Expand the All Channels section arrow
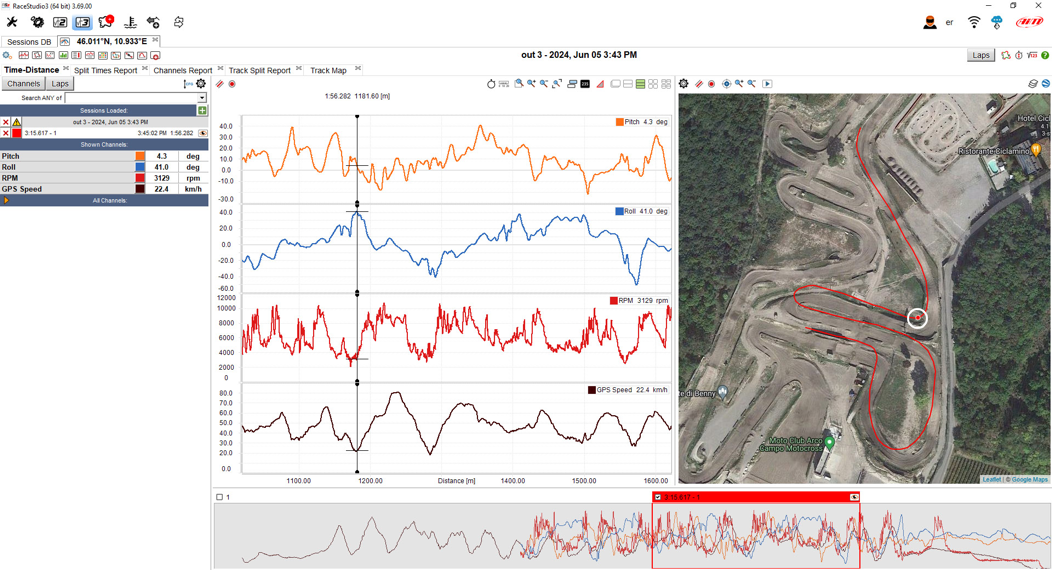 click(x=6, y=200)
